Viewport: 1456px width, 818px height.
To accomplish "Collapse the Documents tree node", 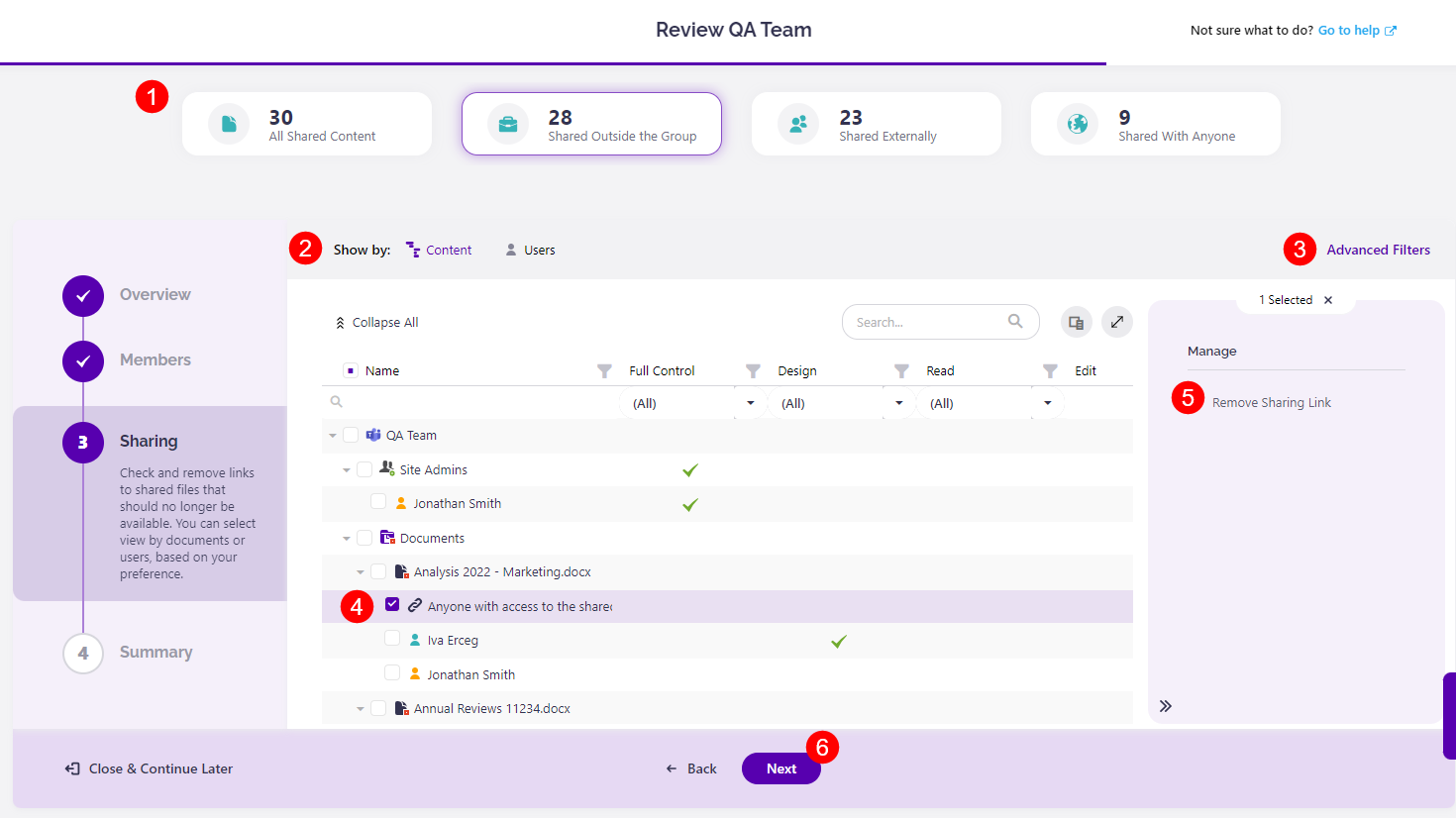I will coord(346,537).
